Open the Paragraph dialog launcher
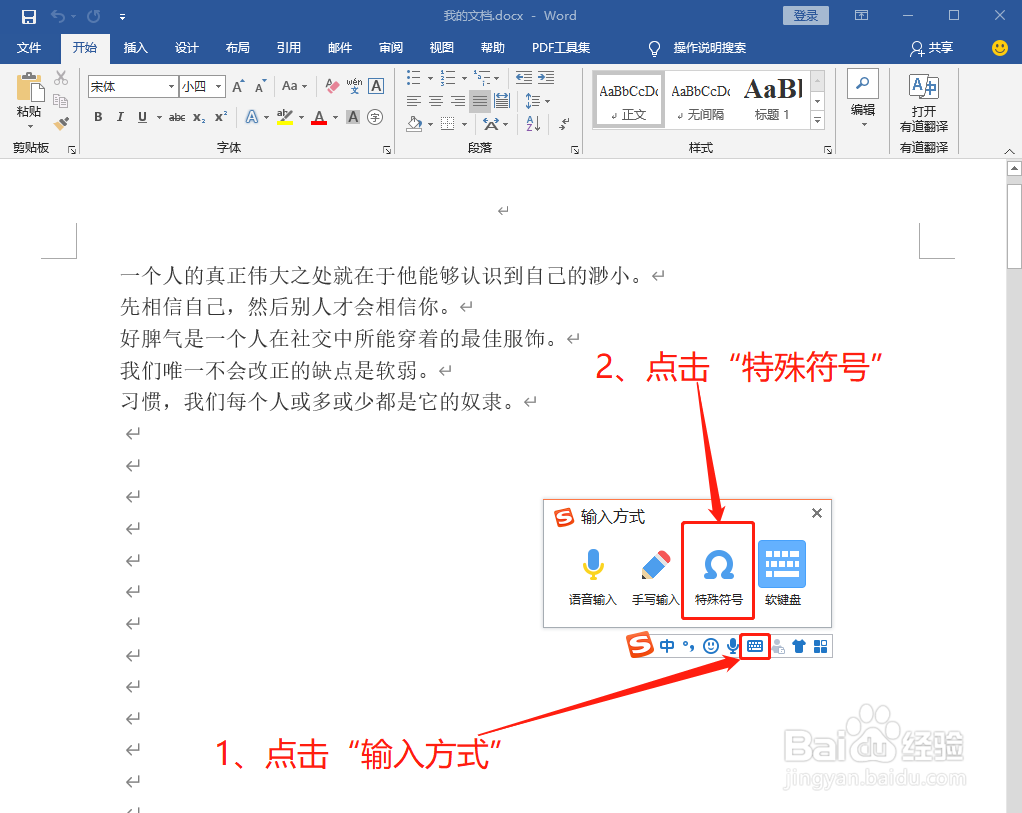 tap(575, 150)
